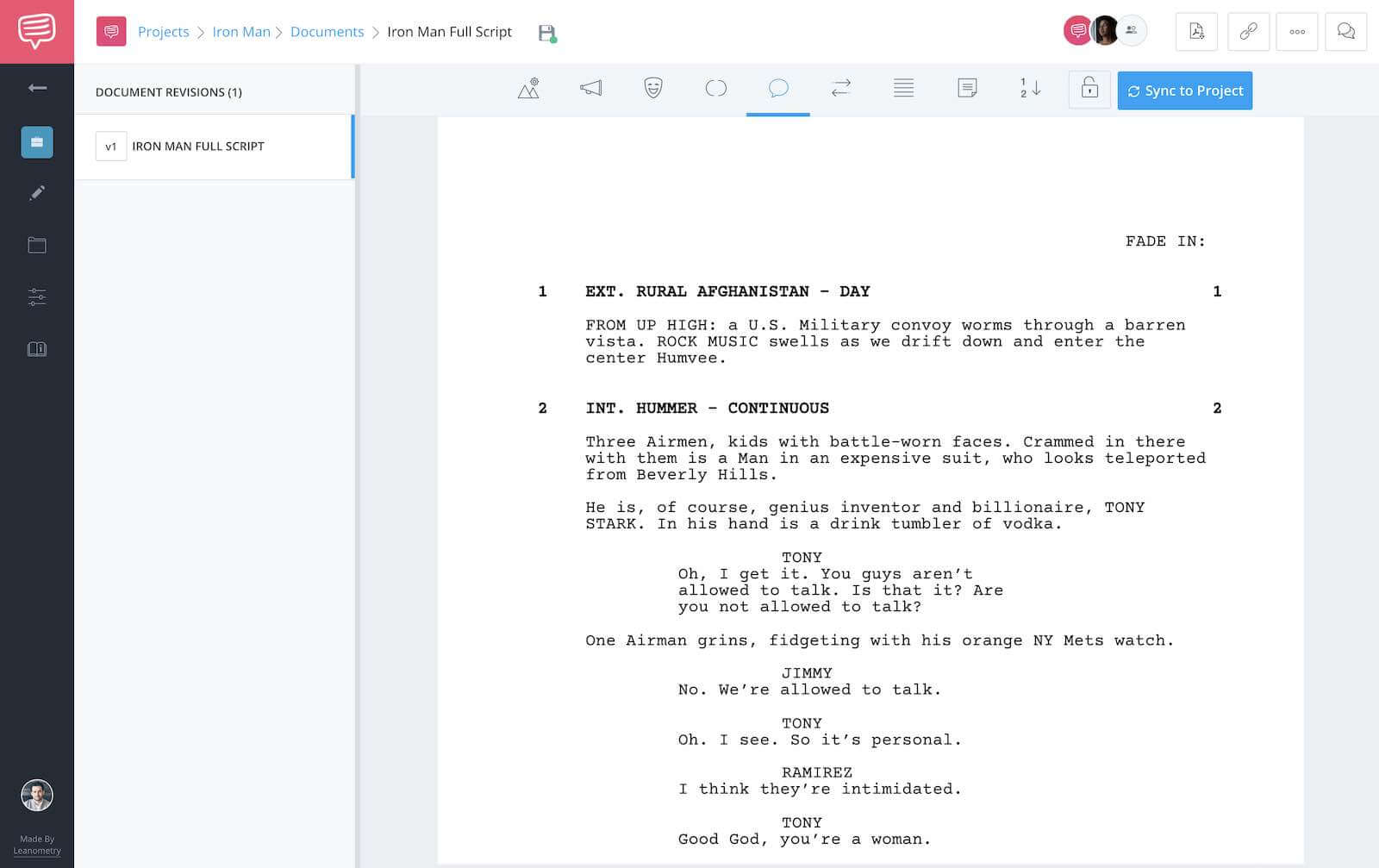Select the Dialogue speech bubble icon

[x=778, y=88]
